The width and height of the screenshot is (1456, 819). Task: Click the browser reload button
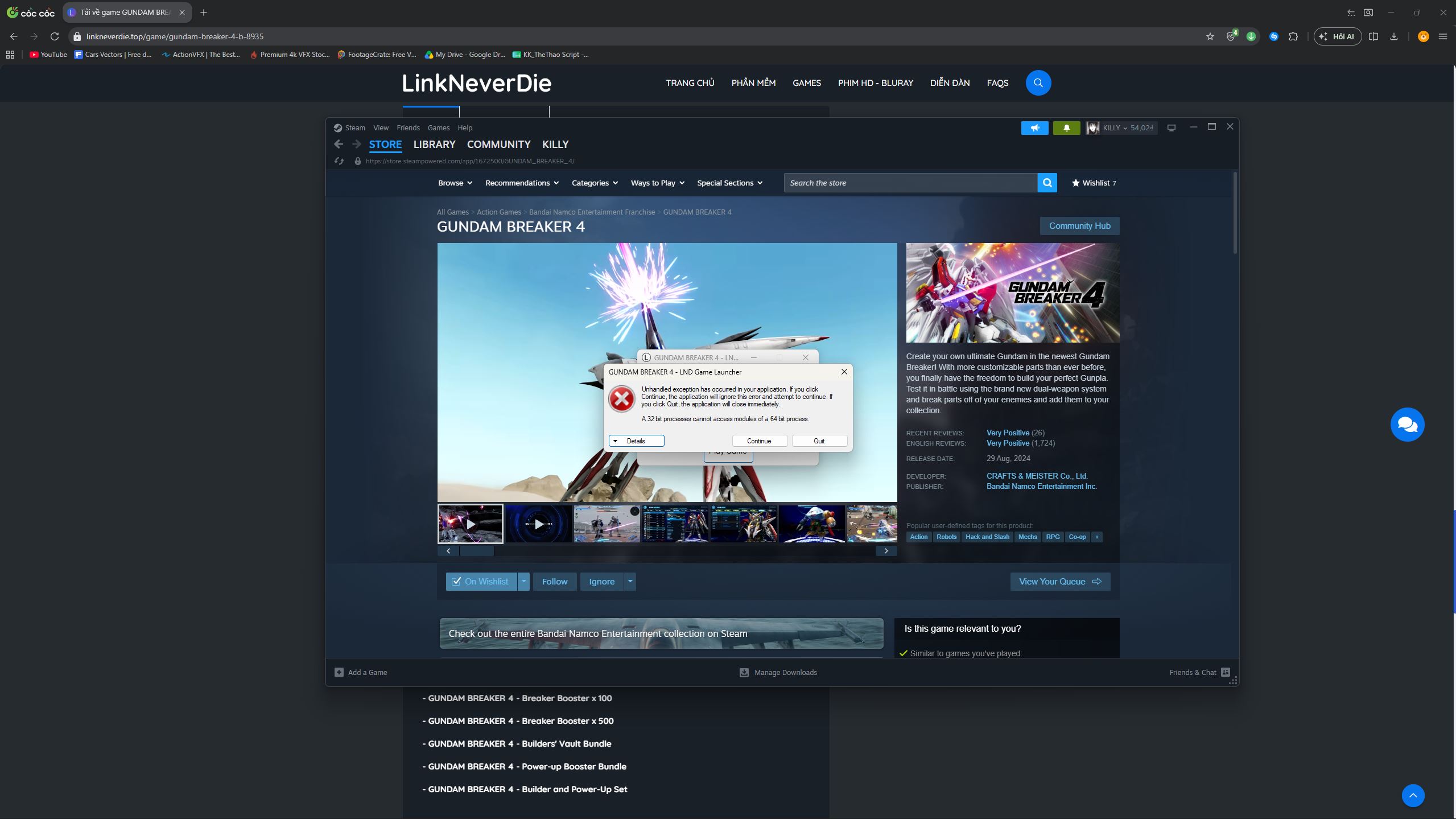pyautogui.click(x=55, y=36)
